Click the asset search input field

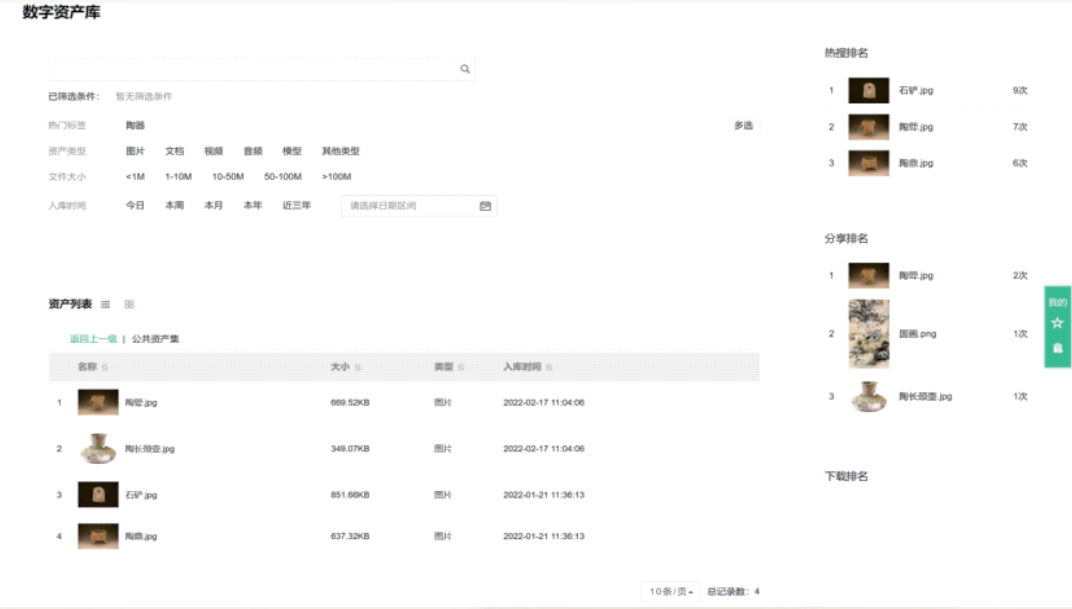(250, 69)
